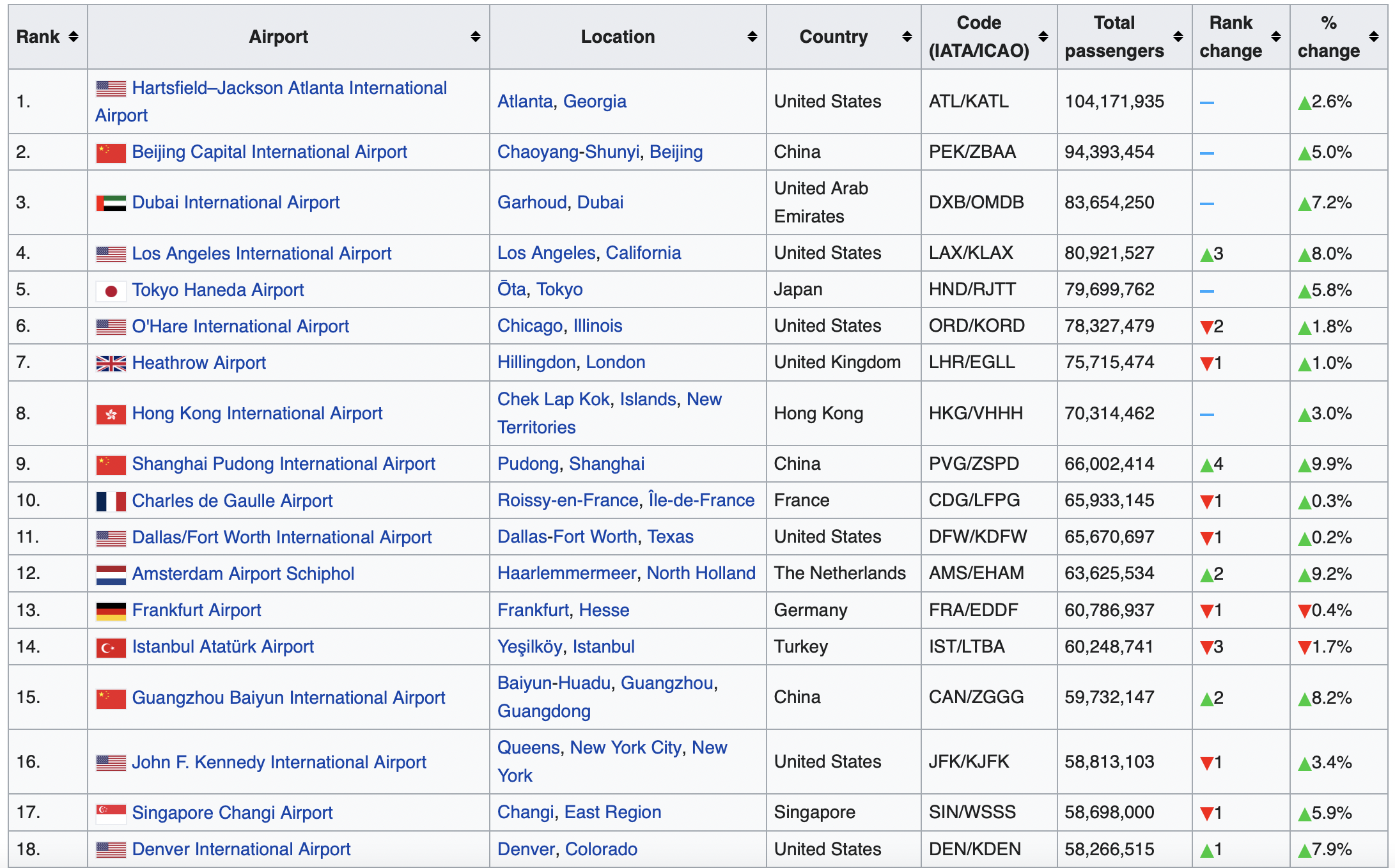Open Hartsfield–Jackson Atlanta International Airport link
This screenshot has width=1395, height=868.
(x=289, y=88)
